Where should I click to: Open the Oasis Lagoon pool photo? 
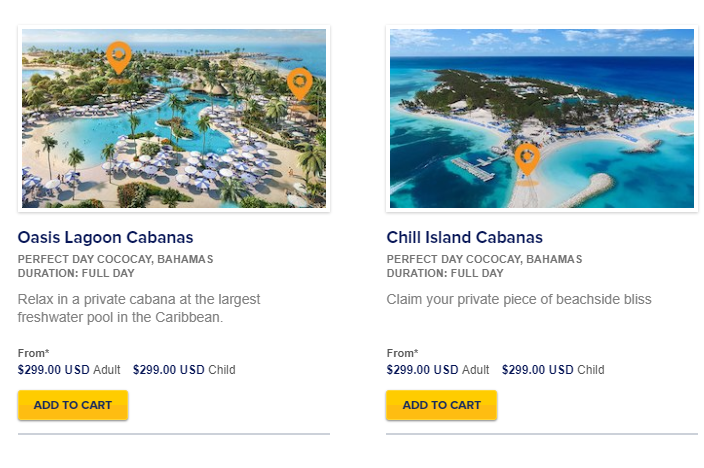coord(174,118)
